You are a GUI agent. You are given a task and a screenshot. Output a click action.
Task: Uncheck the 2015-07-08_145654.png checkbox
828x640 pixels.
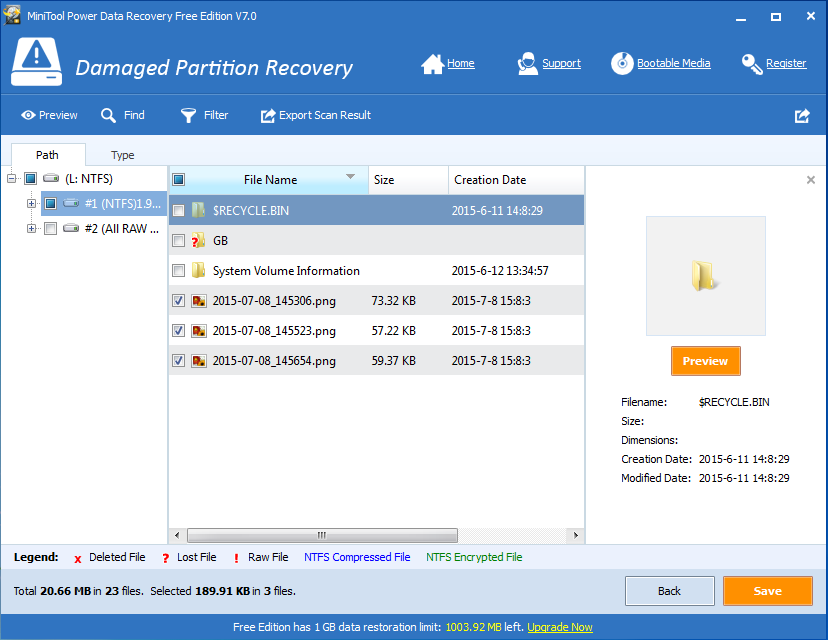[178, 361]
